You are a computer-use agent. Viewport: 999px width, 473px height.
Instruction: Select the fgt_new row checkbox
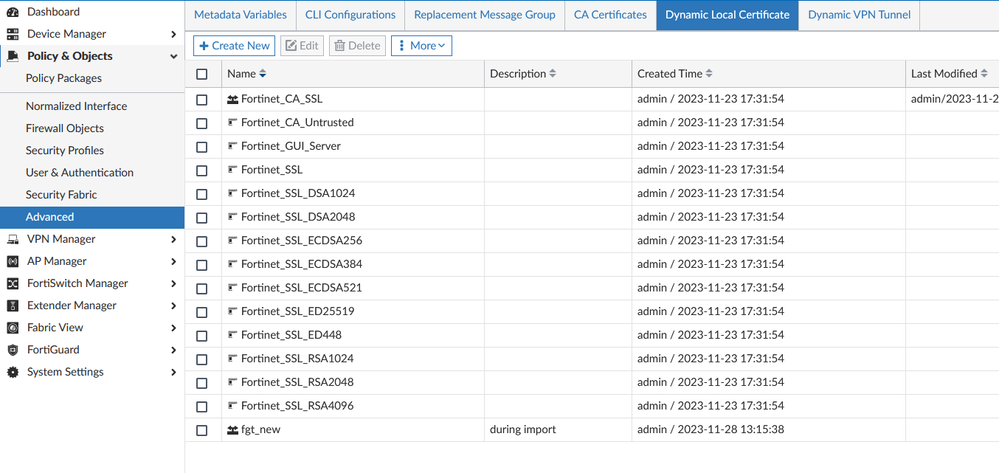click(x=202, y=430)
